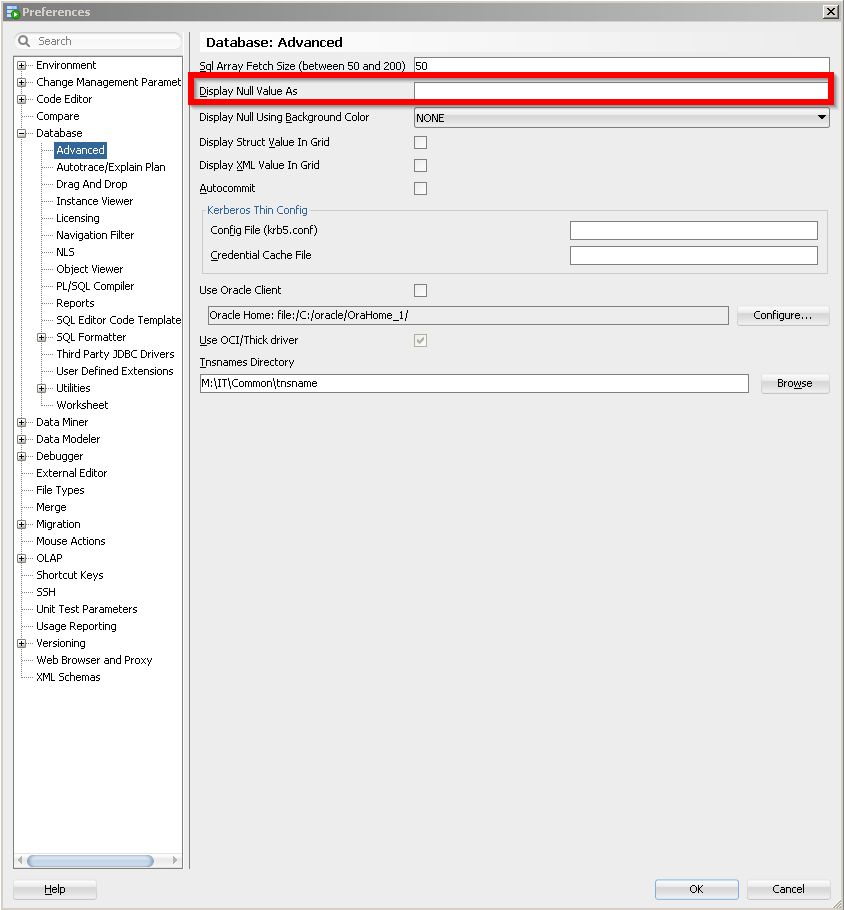This screenshot has width=844, height=910.
Task: Select PL/SQL Compiler in tree
Action: (x=95, y=286)
